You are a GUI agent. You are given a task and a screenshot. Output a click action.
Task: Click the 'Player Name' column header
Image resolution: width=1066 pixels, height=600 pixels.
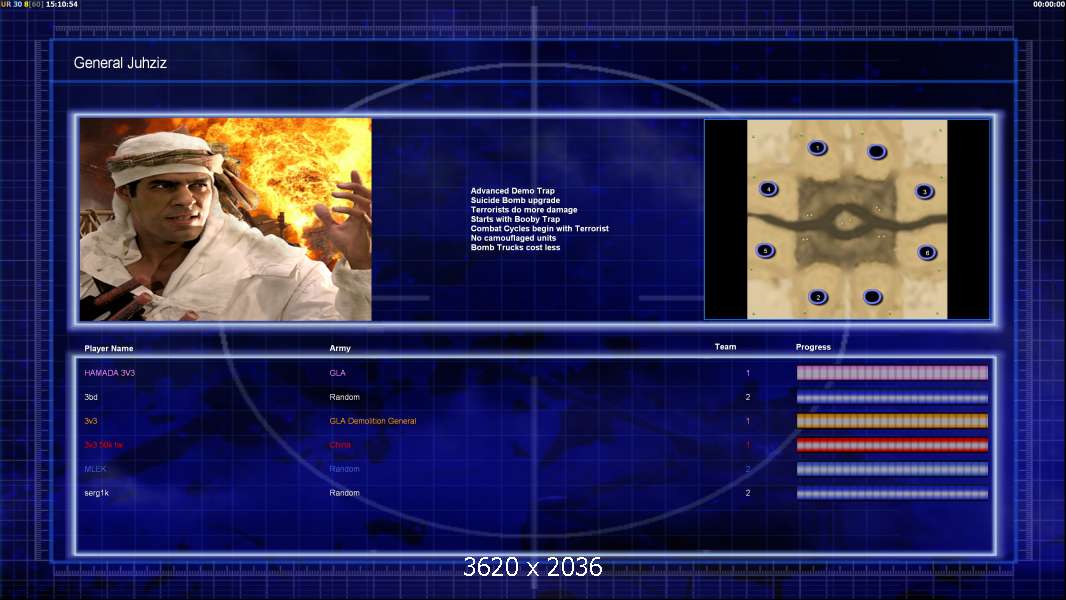109,349
